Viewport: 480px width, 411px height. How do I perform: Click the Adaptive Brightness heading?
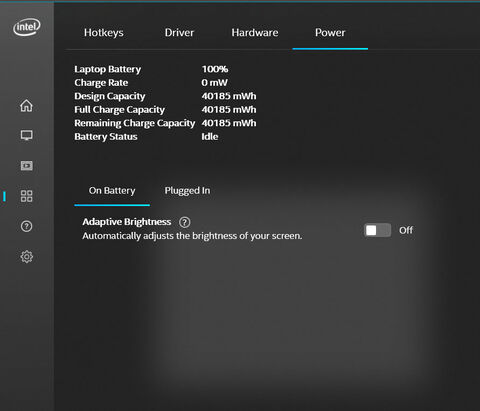click(x=127, y=222)
